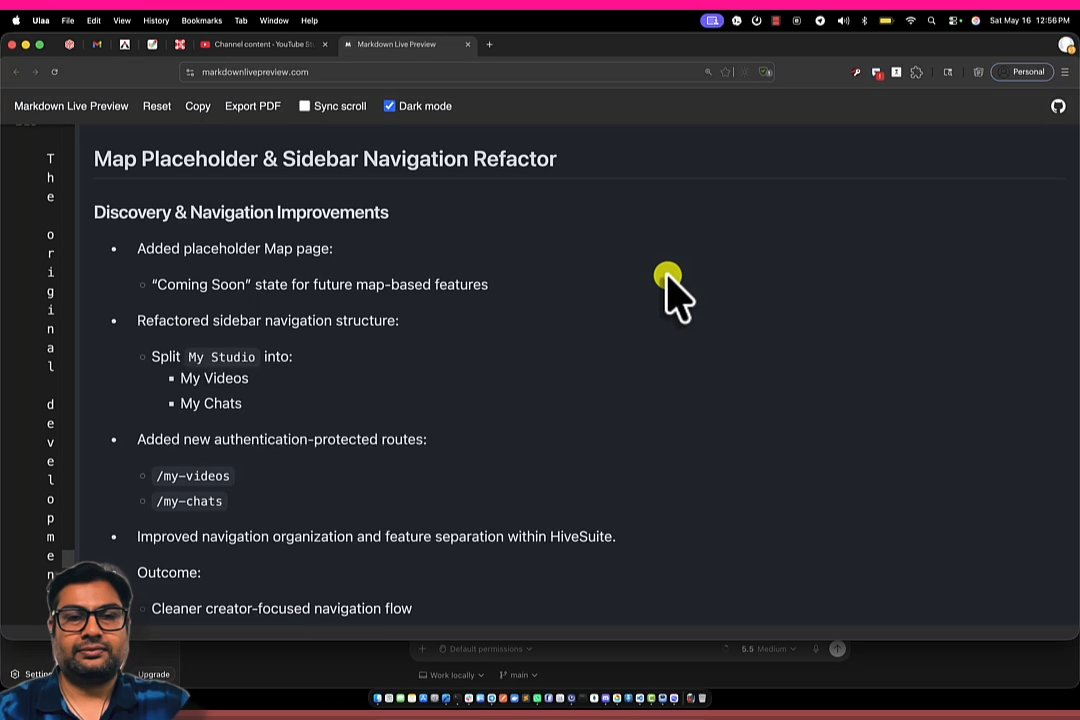Click the Reset button

157,106
